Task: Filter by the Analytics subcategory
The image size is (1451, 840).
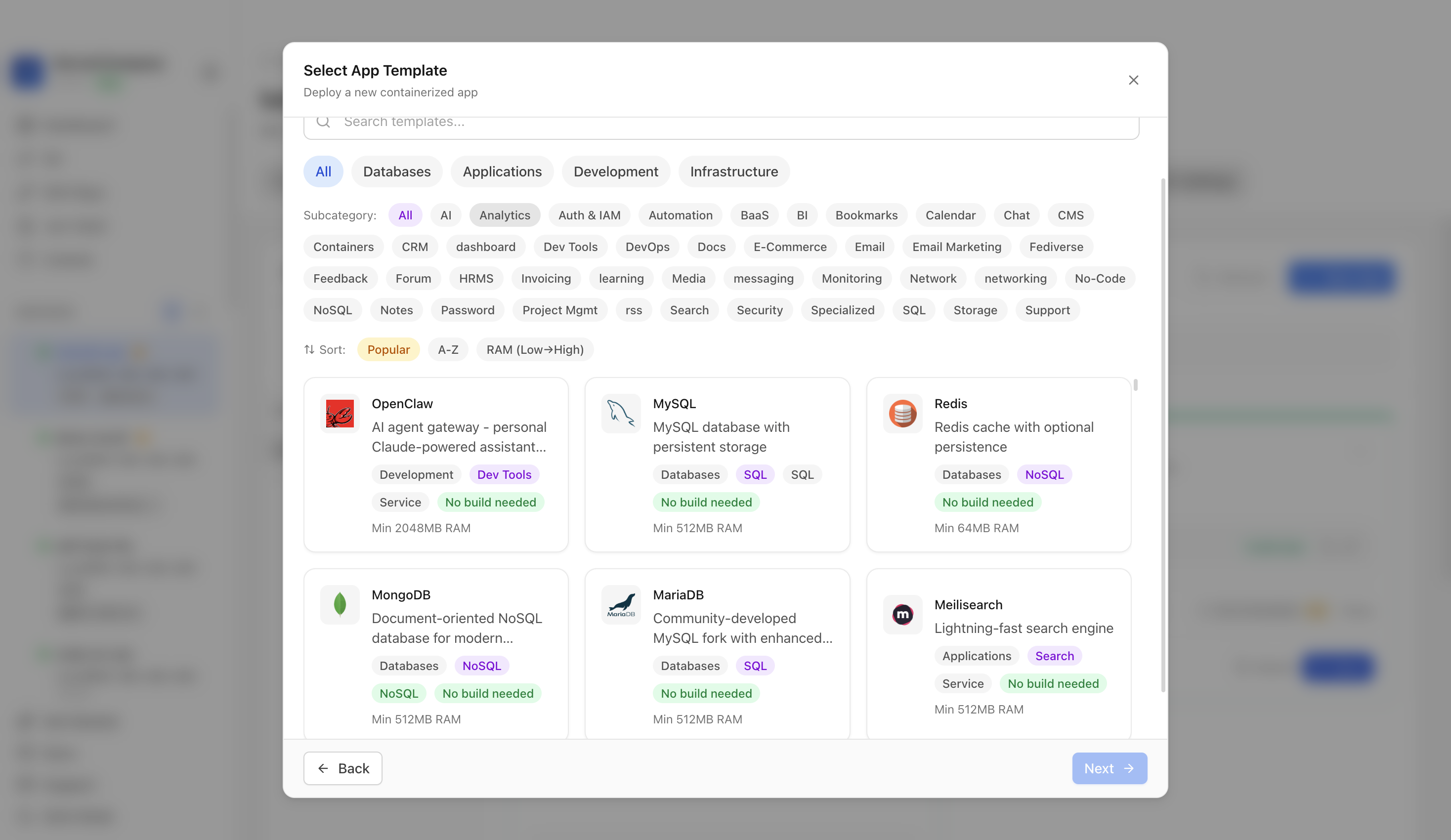Action: 505,215
